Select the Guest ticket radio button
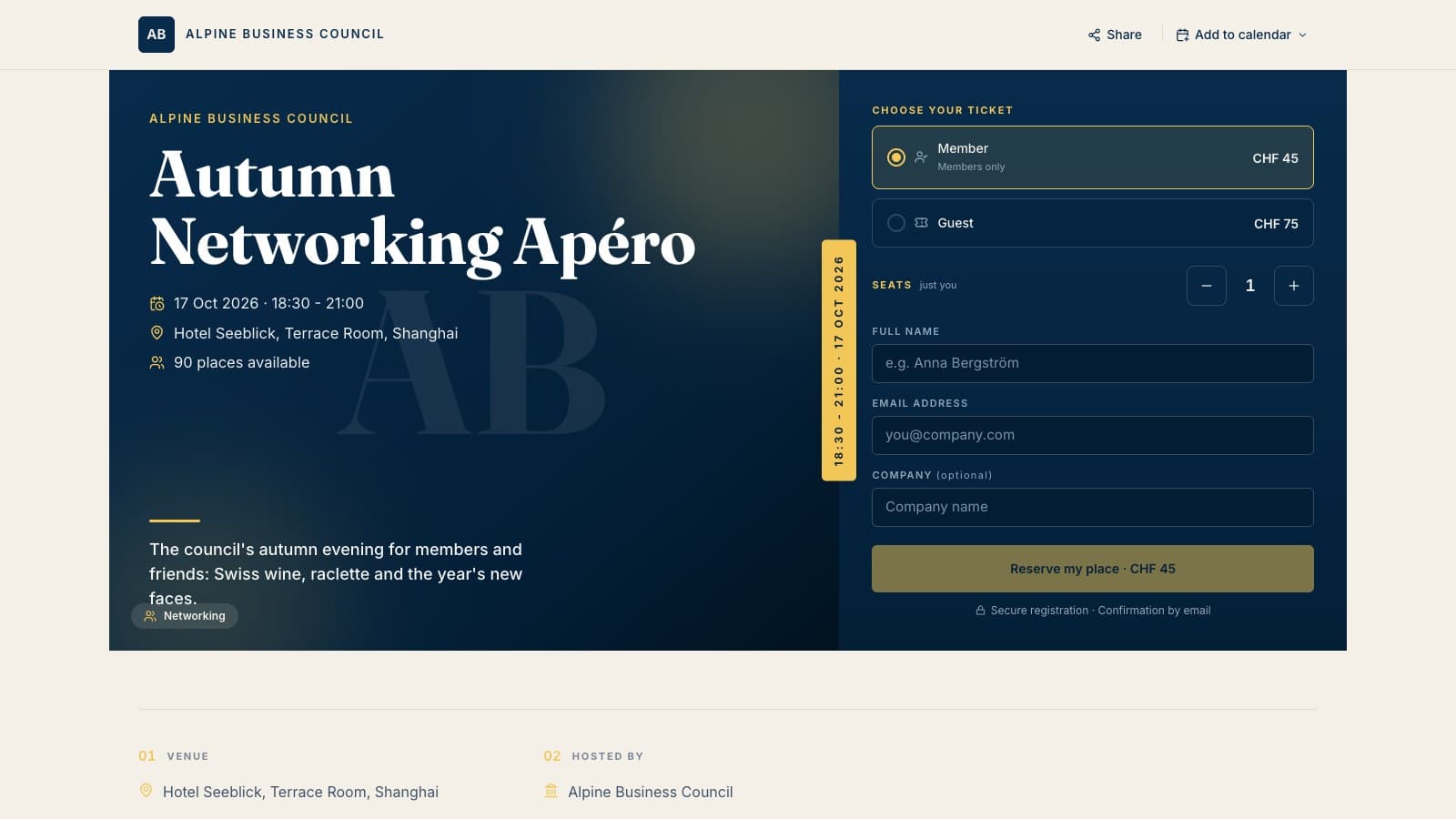Screen dimensions: 1456x819 click(896, 223)
